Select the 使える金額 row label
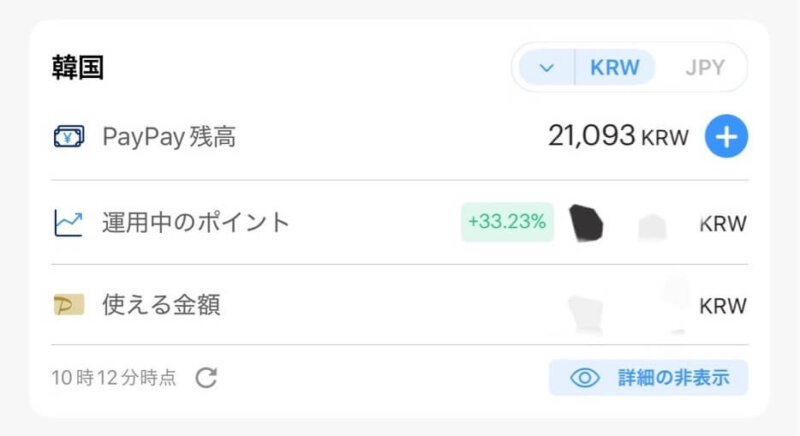The image size is (800, 436). pos(161,305)
